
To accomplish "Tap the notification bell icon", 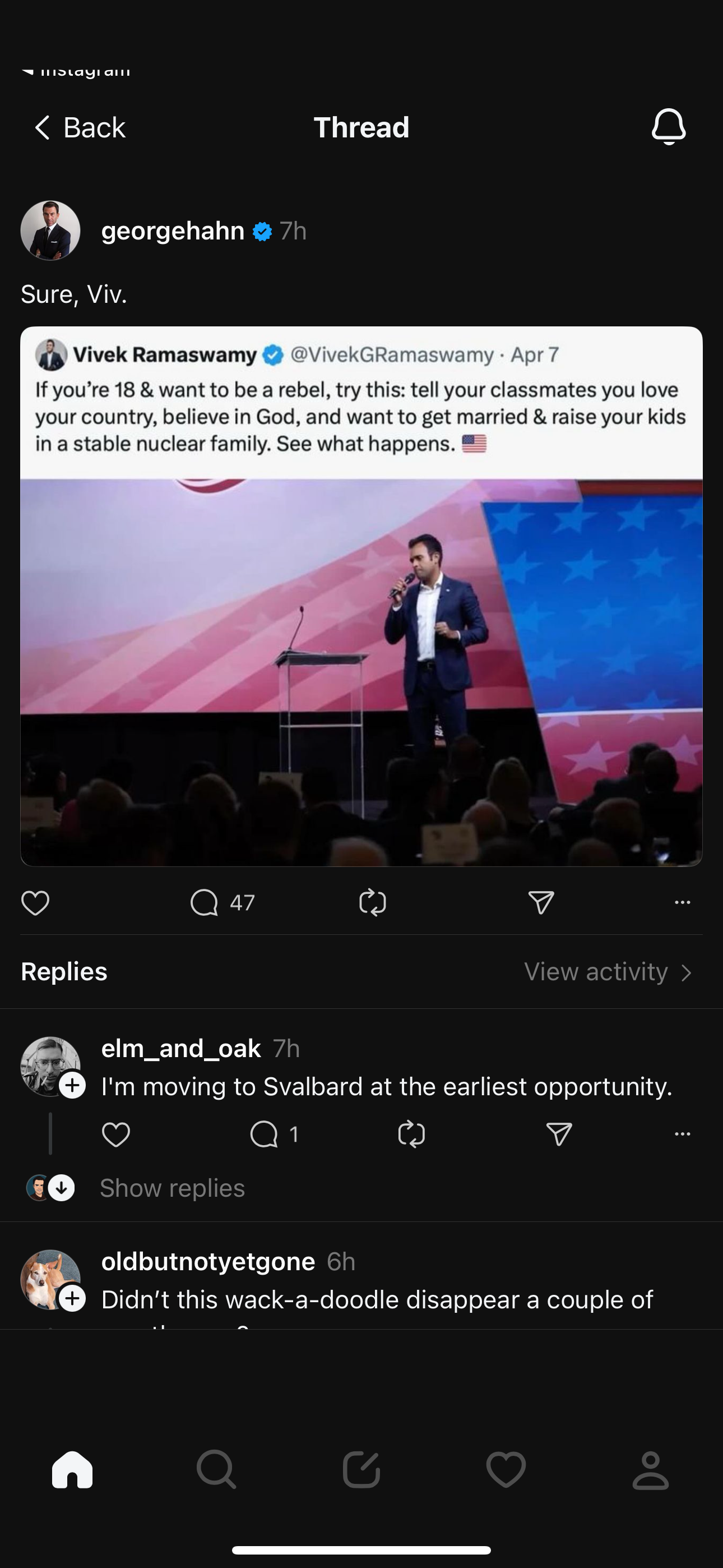I will coord(668,127).
